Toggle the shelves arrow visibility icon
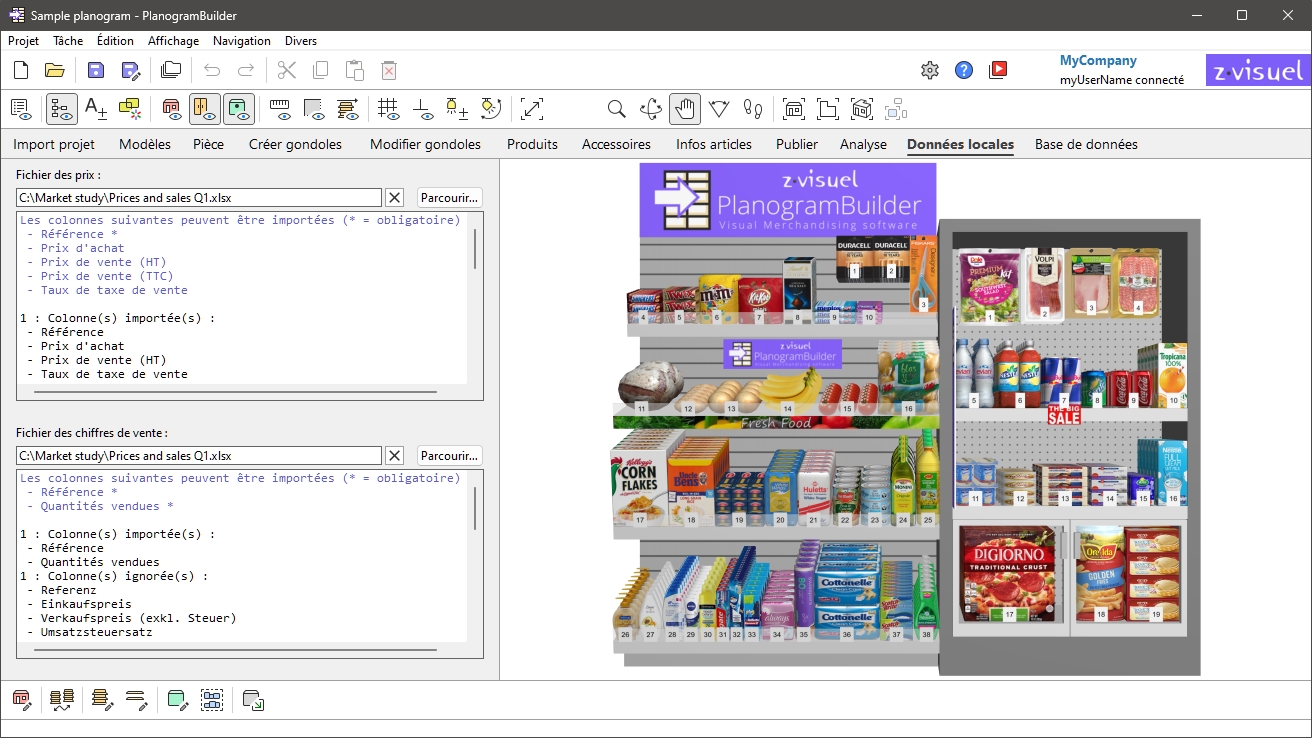 pos(348,108)
